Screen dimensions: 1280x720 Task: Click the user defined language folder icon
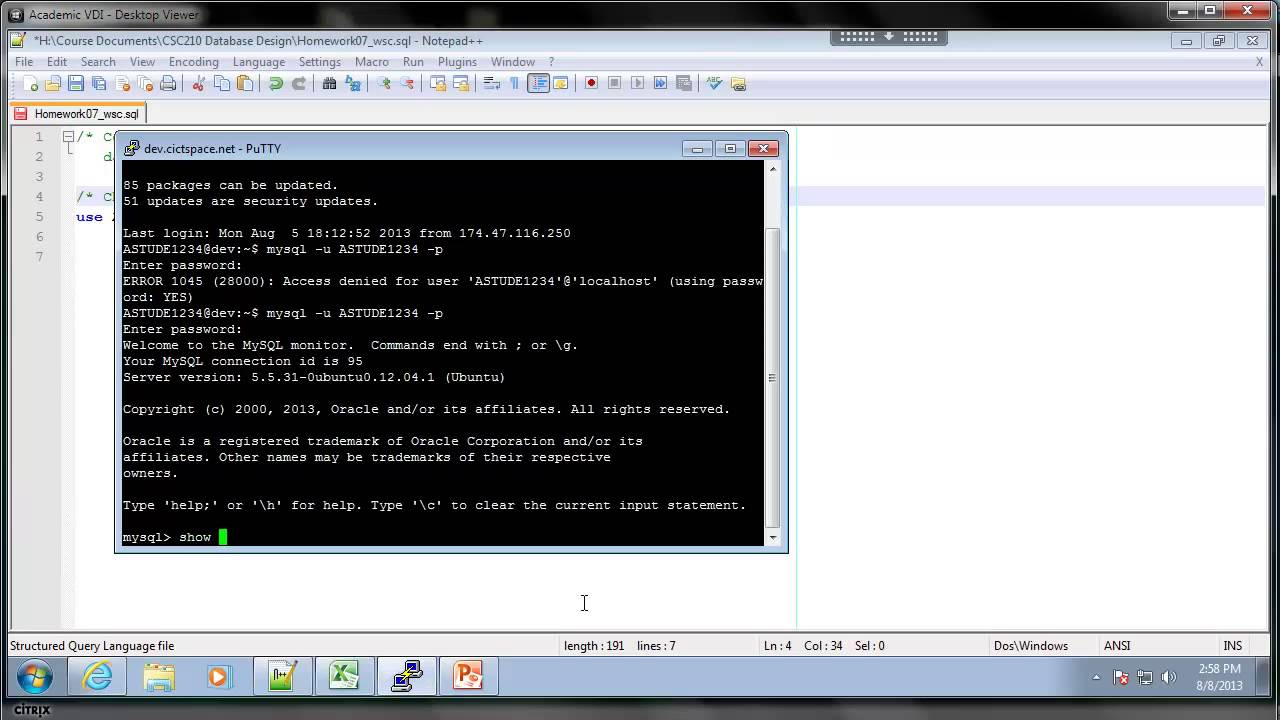pos(561,84)
